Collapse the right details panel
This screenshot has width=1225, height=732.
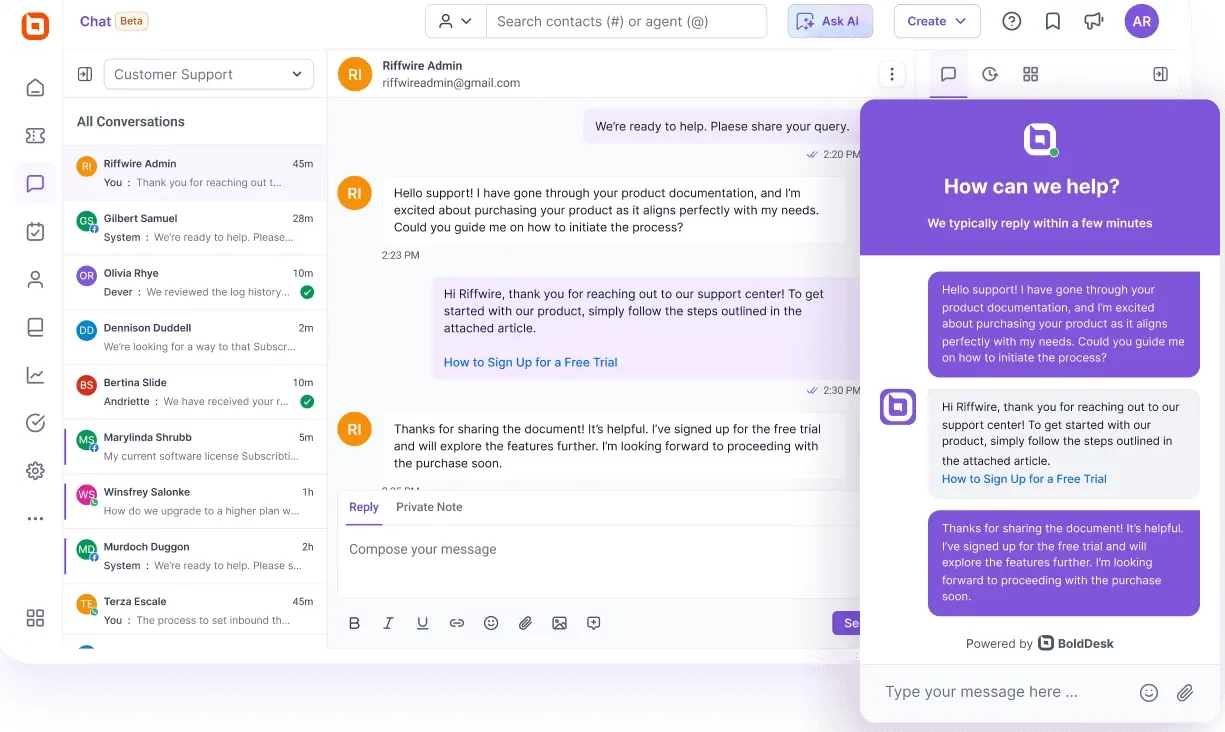coord(1160,74)
